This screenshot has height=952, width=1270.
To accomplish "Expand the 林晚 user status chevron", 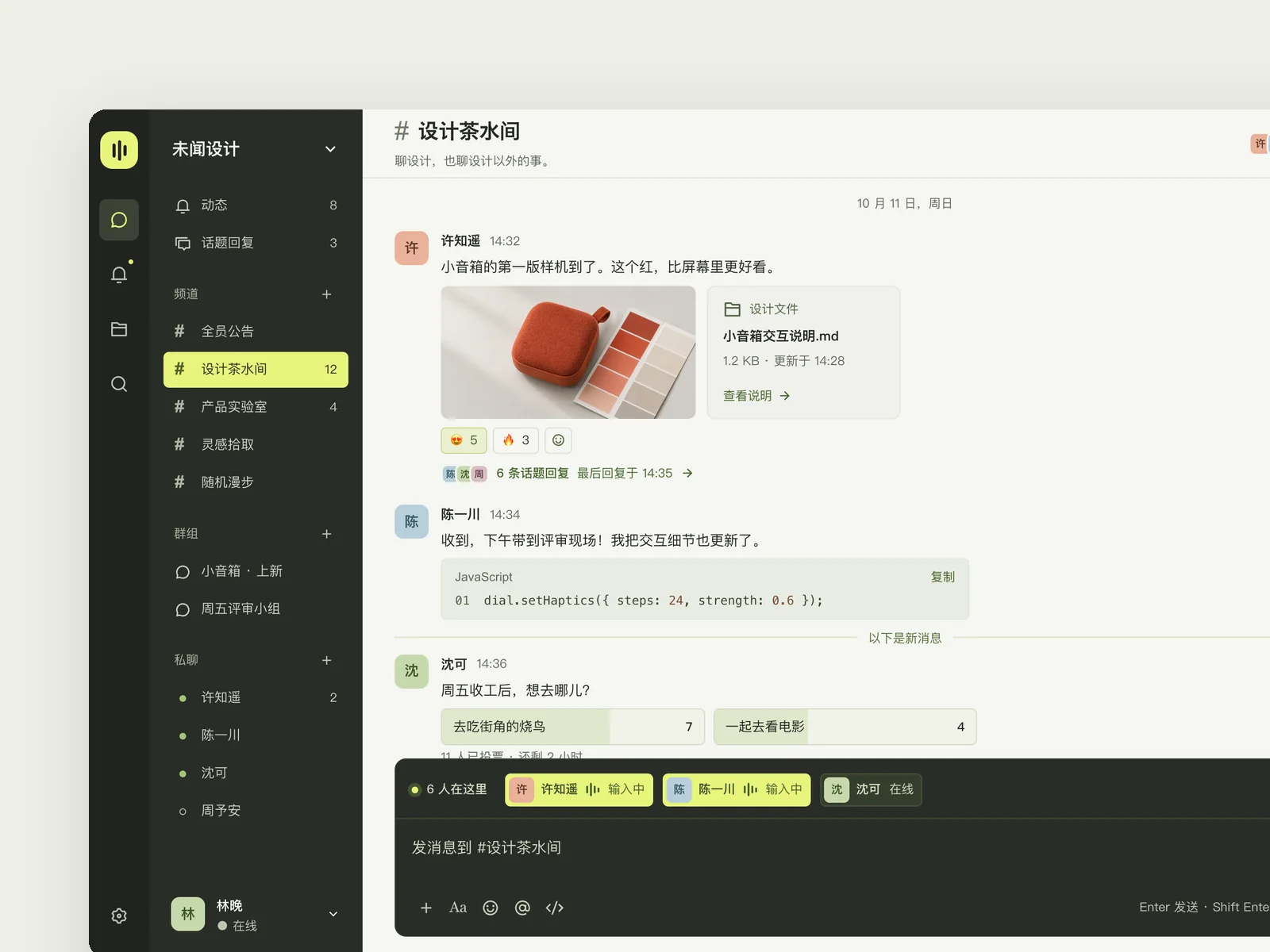I will pyautogui.click(x=333, y=914).
